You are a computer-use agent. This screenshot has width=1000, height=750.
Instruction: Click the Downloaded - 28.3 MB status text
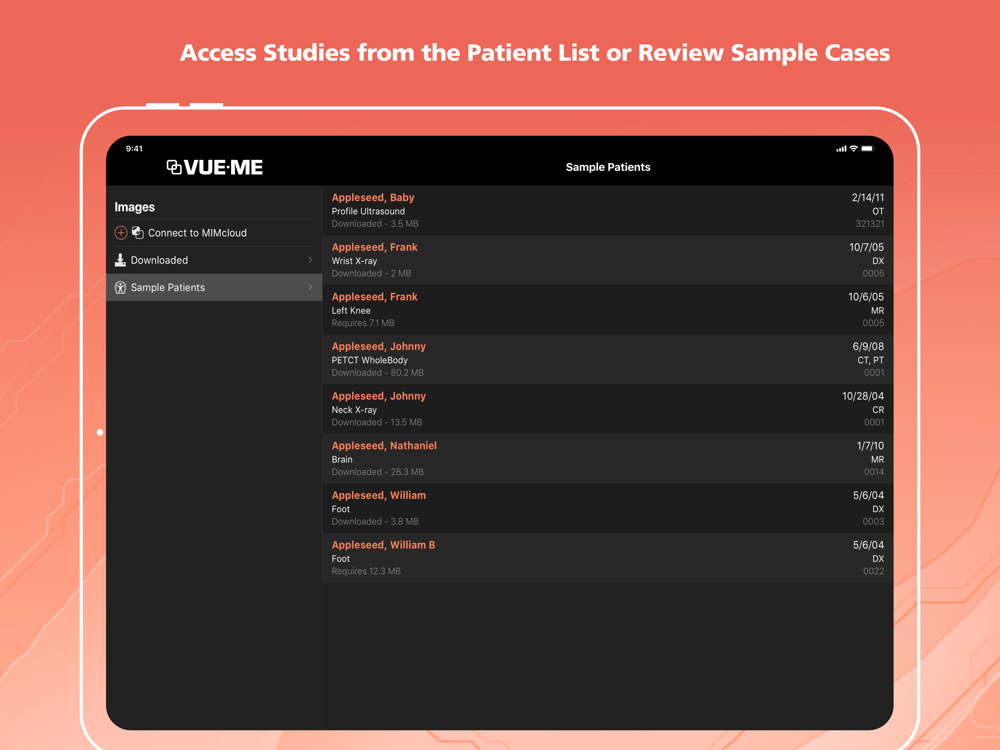pos(378,472)
